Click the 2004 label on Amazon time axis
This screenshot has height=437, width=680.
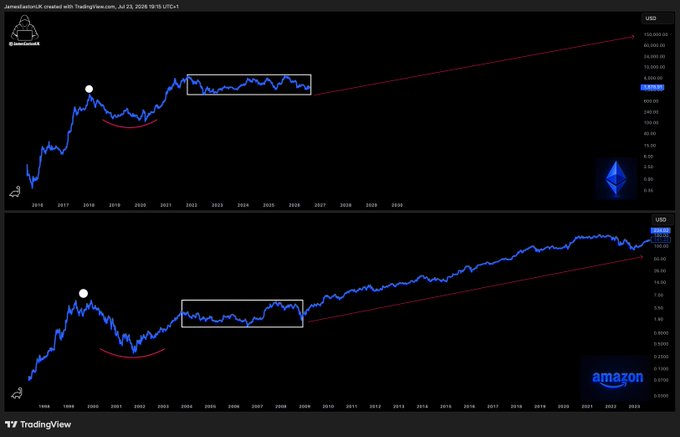187,407
